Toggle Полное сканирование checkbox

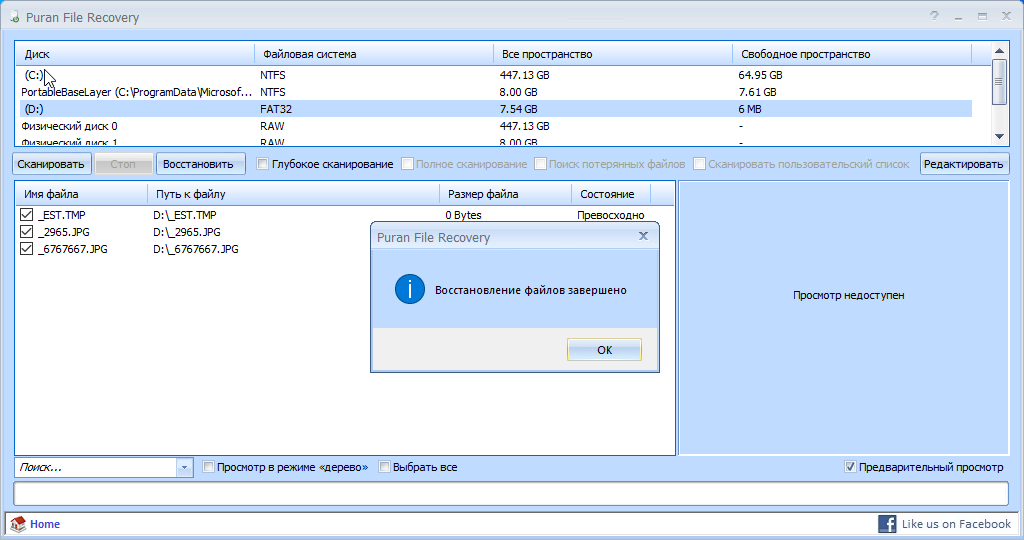[x=408, y=164]
